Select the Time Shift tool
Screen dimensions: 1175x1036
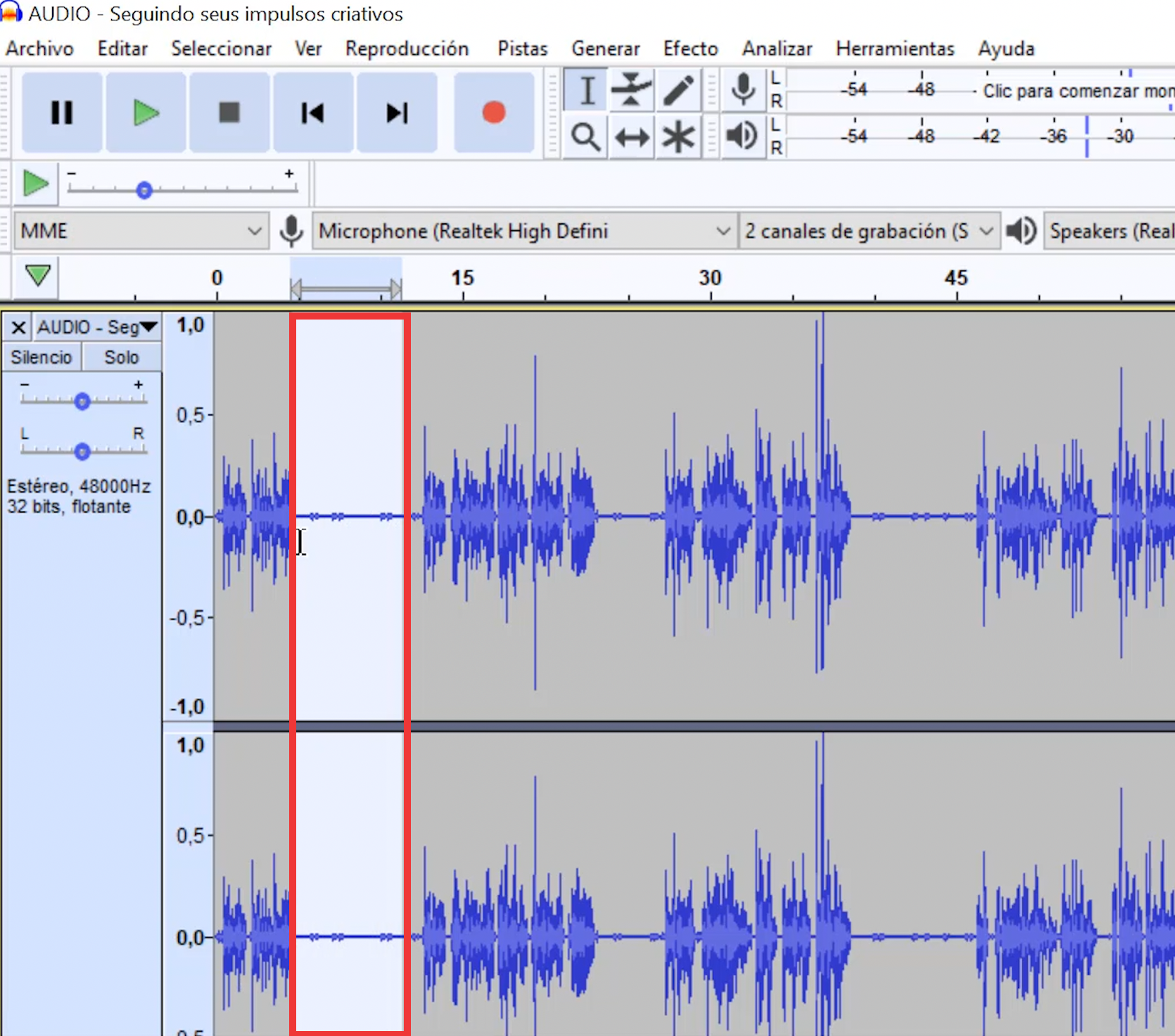[x=631, y=137]
